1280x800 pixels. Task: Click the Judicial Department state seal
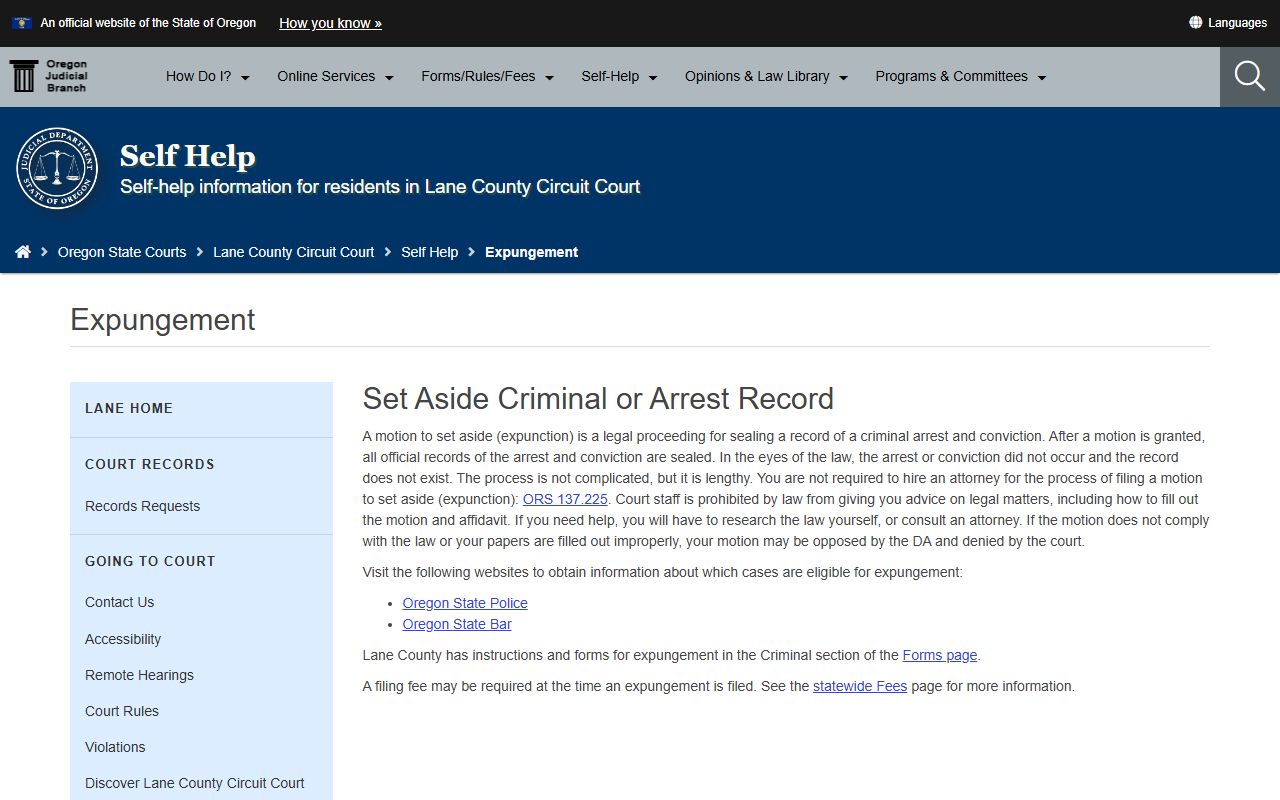(x=57, y=168)
